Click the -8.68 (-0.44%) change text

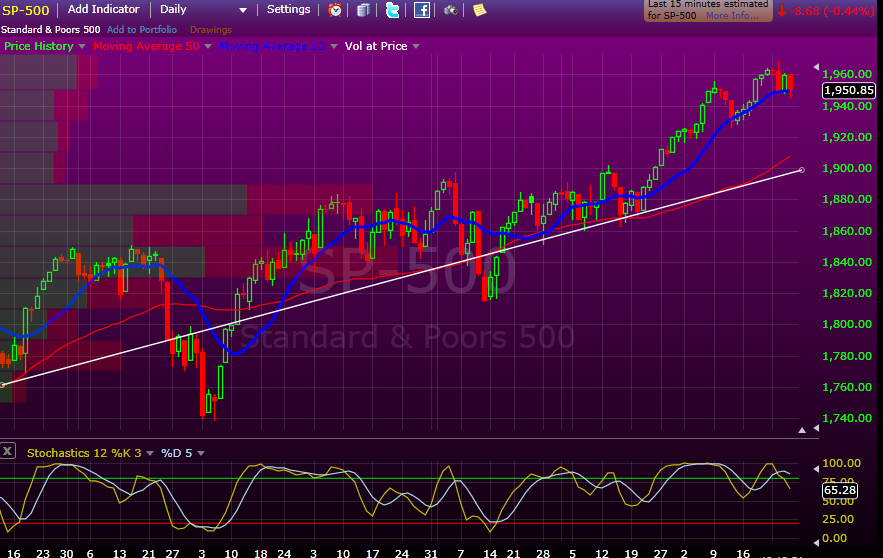[x=831, y=11]
